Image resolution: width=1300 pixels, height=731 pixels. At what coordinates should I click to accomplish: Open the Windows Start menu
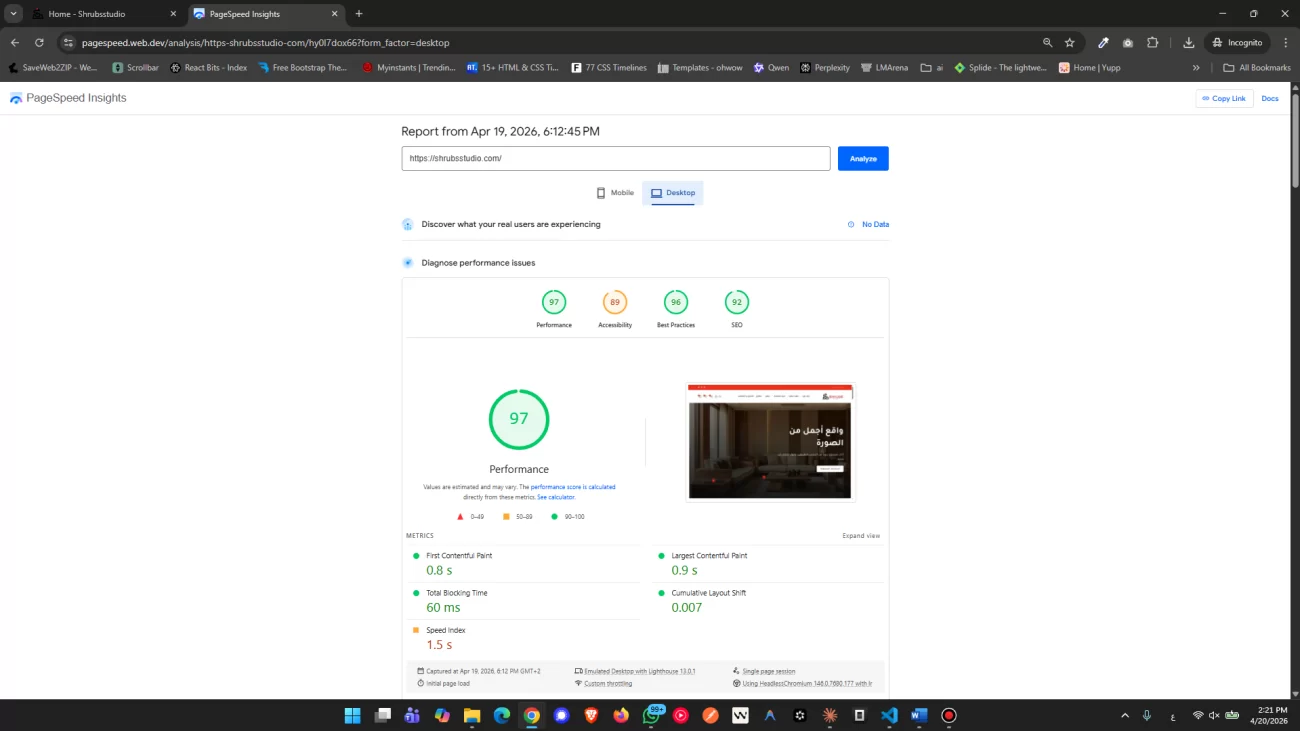pos(352,715)
